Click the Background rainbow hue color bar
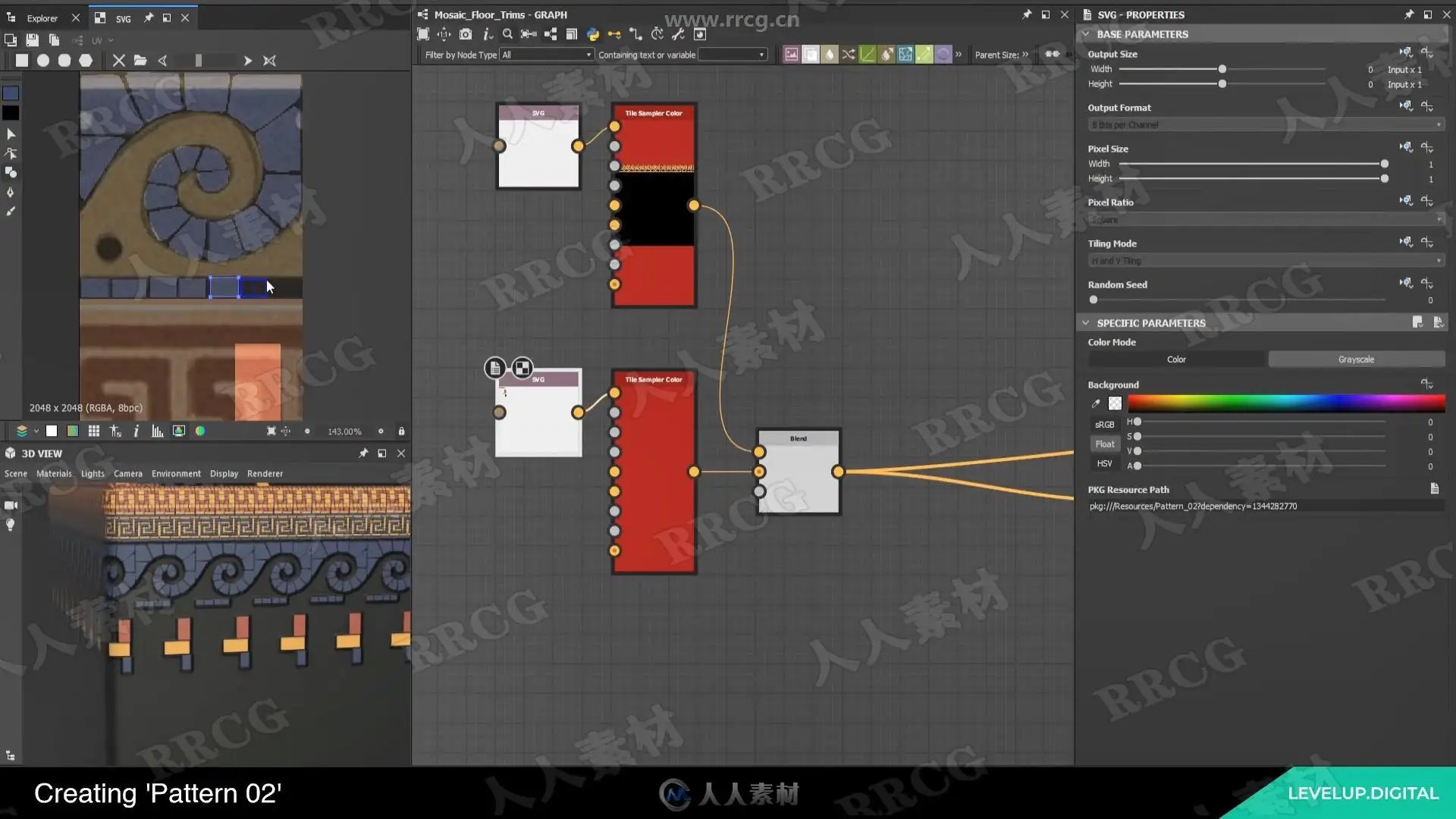 click(x=1285, y=403)
